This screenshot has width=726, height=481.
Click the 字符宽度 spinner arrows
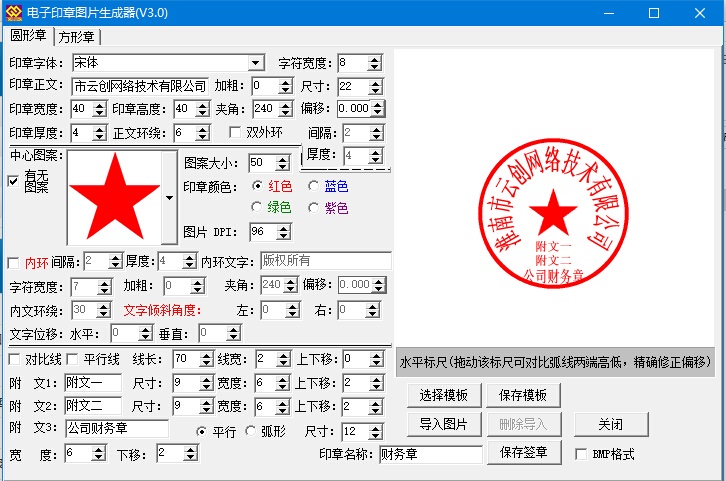[375, 63]
